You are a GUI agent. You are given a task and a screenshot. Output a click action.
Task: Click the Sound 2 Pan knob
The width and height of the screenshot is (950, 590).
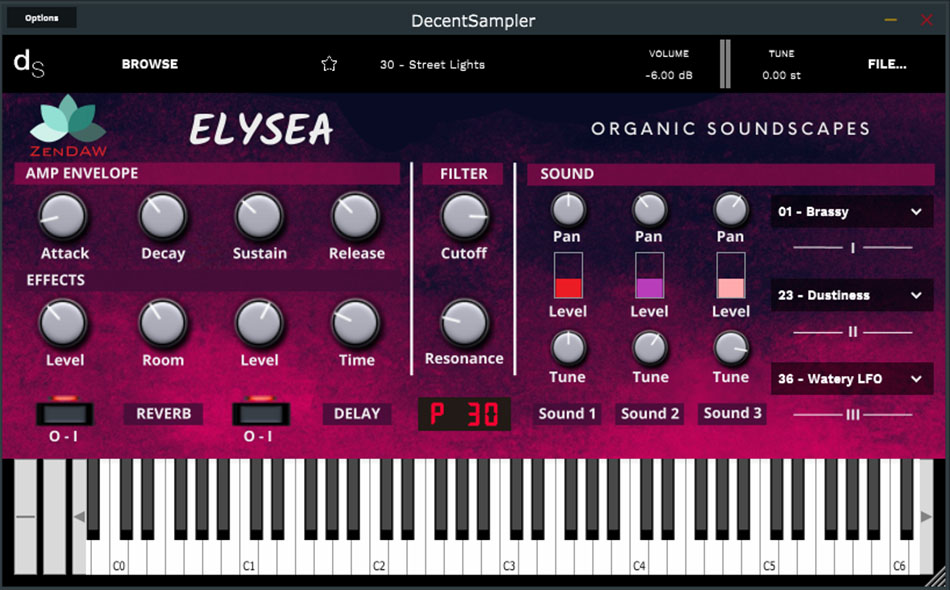pos(649,210)
